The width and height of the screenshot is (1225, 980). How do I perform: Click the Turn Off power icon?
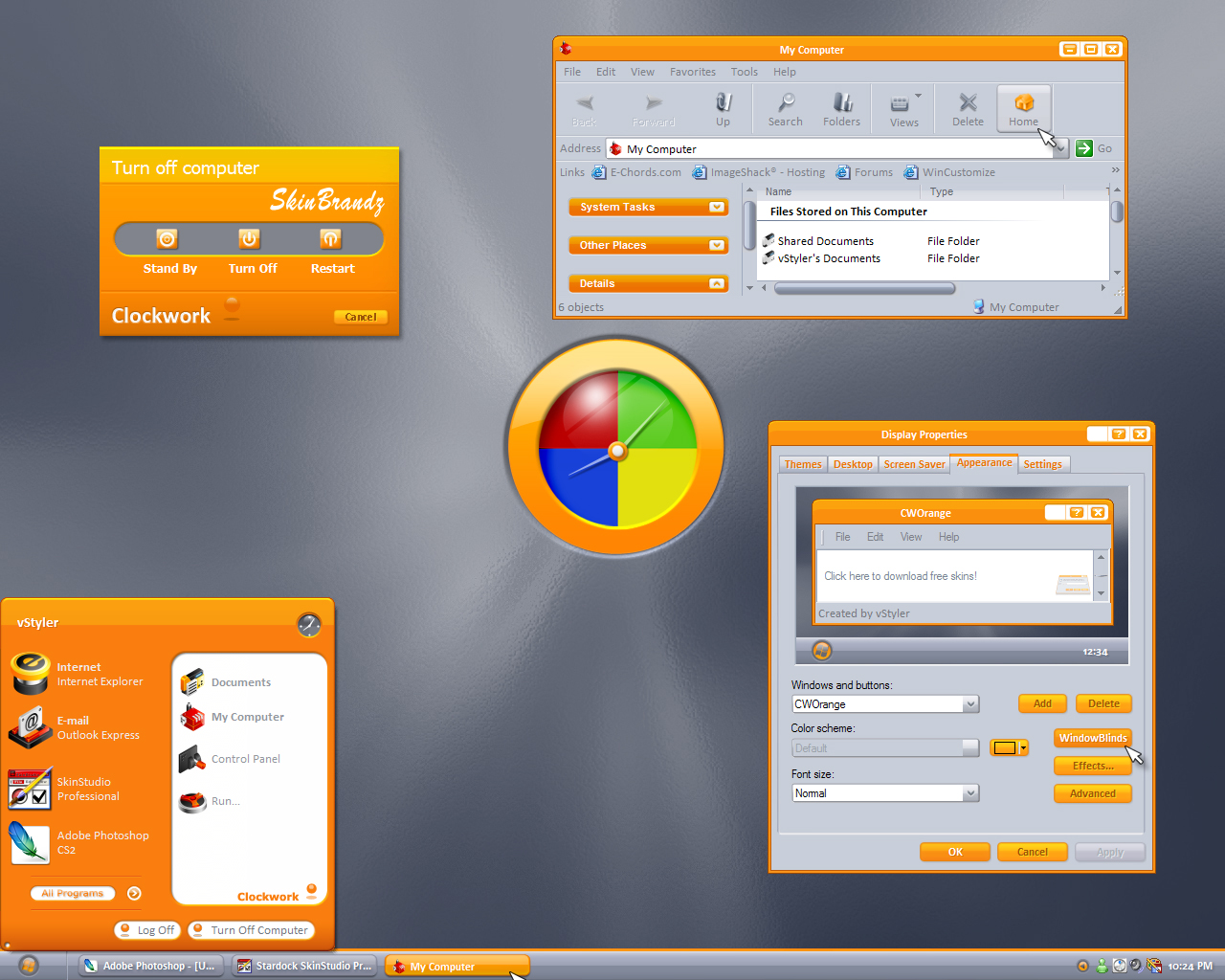pyautogui.click(x=249, y=239)
